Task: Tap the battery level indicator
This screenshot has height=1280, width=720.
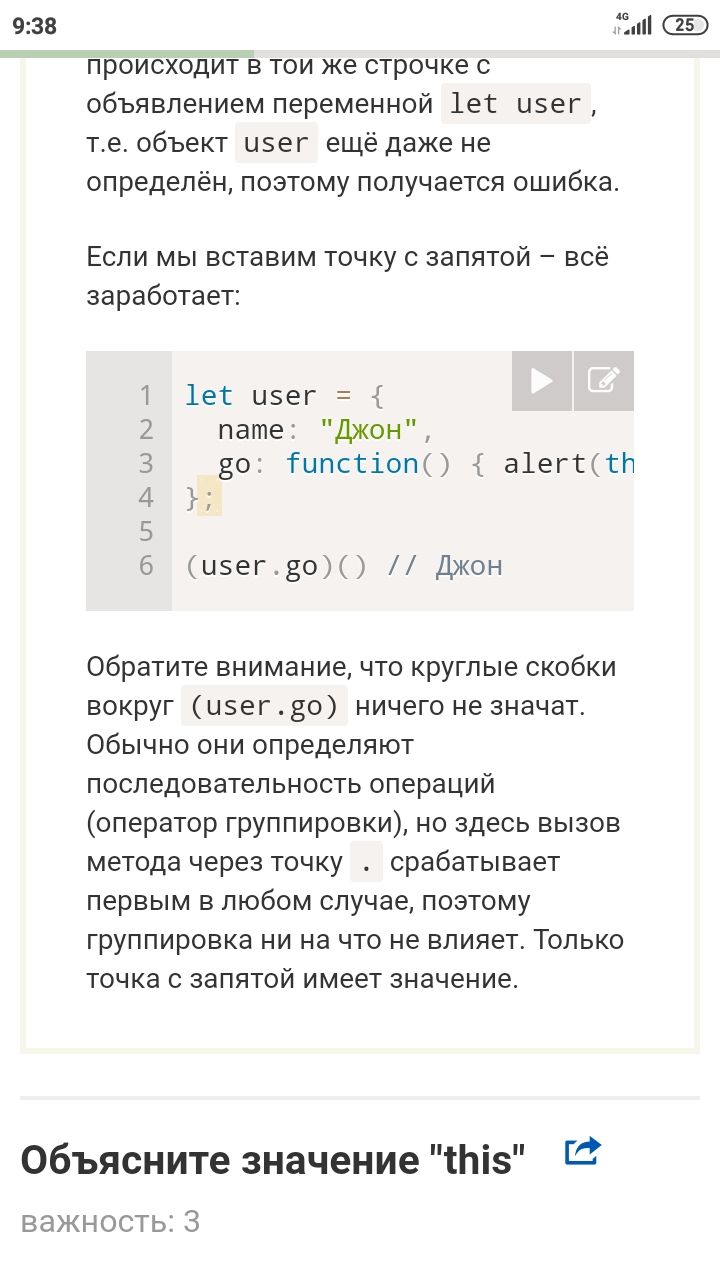Action: point(685,25)
